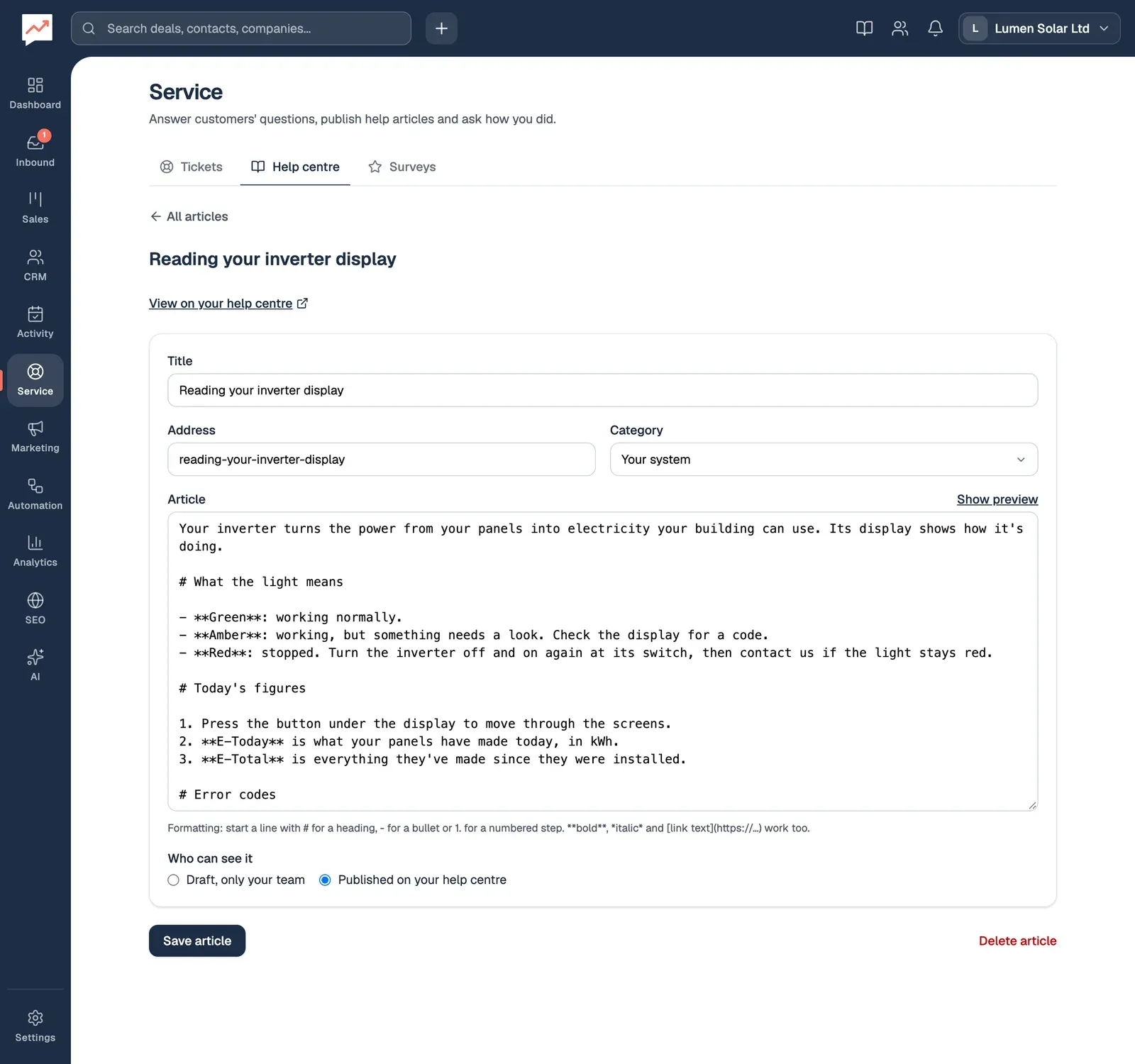Open the Activity calendar section
Viewport: 1135px width, 1064px height.
point(35,322)
